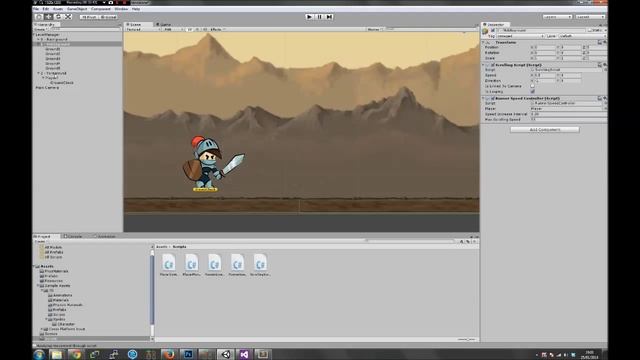
Task: Open the Physics Materials folder
Action: tap(68, 305)
